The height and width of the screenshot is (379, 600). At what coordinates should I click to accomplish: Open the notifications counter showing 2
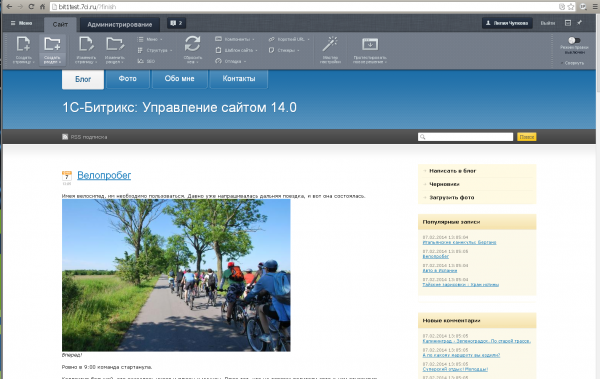(x=176, y=23)
